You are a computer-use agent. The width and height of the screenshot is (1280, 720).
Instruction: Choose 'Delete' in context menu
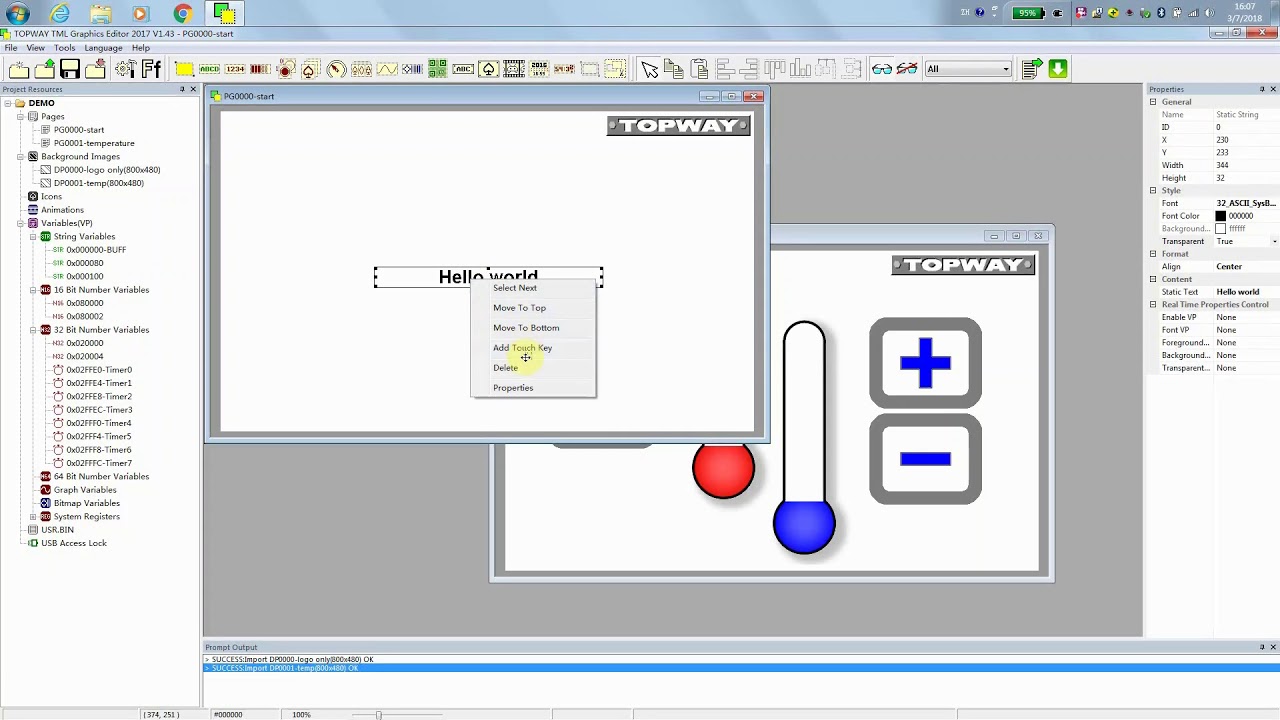coord(505,368)
